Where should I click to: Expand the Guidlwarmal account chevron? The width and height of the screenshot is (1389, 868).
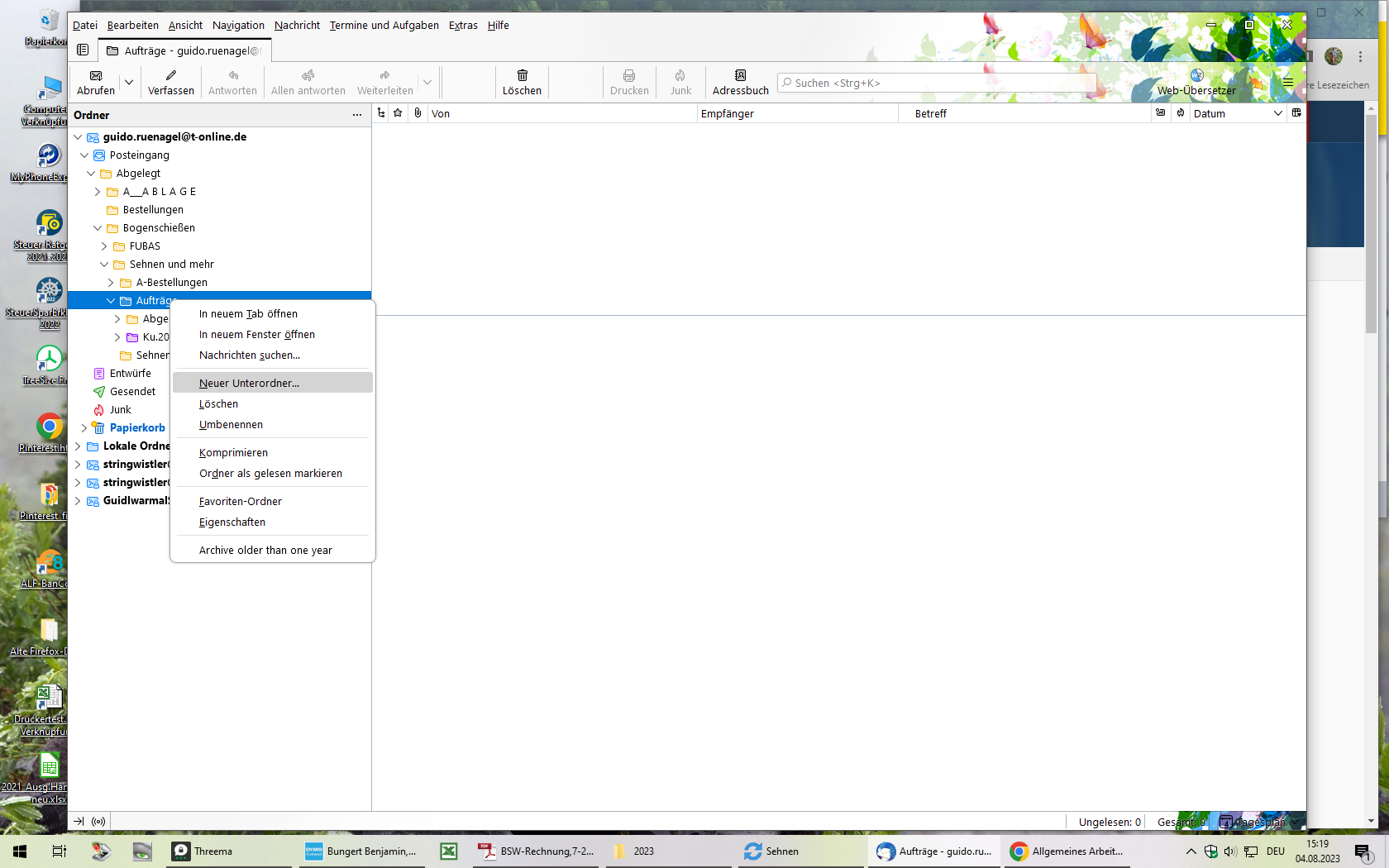tap(78, 501)
